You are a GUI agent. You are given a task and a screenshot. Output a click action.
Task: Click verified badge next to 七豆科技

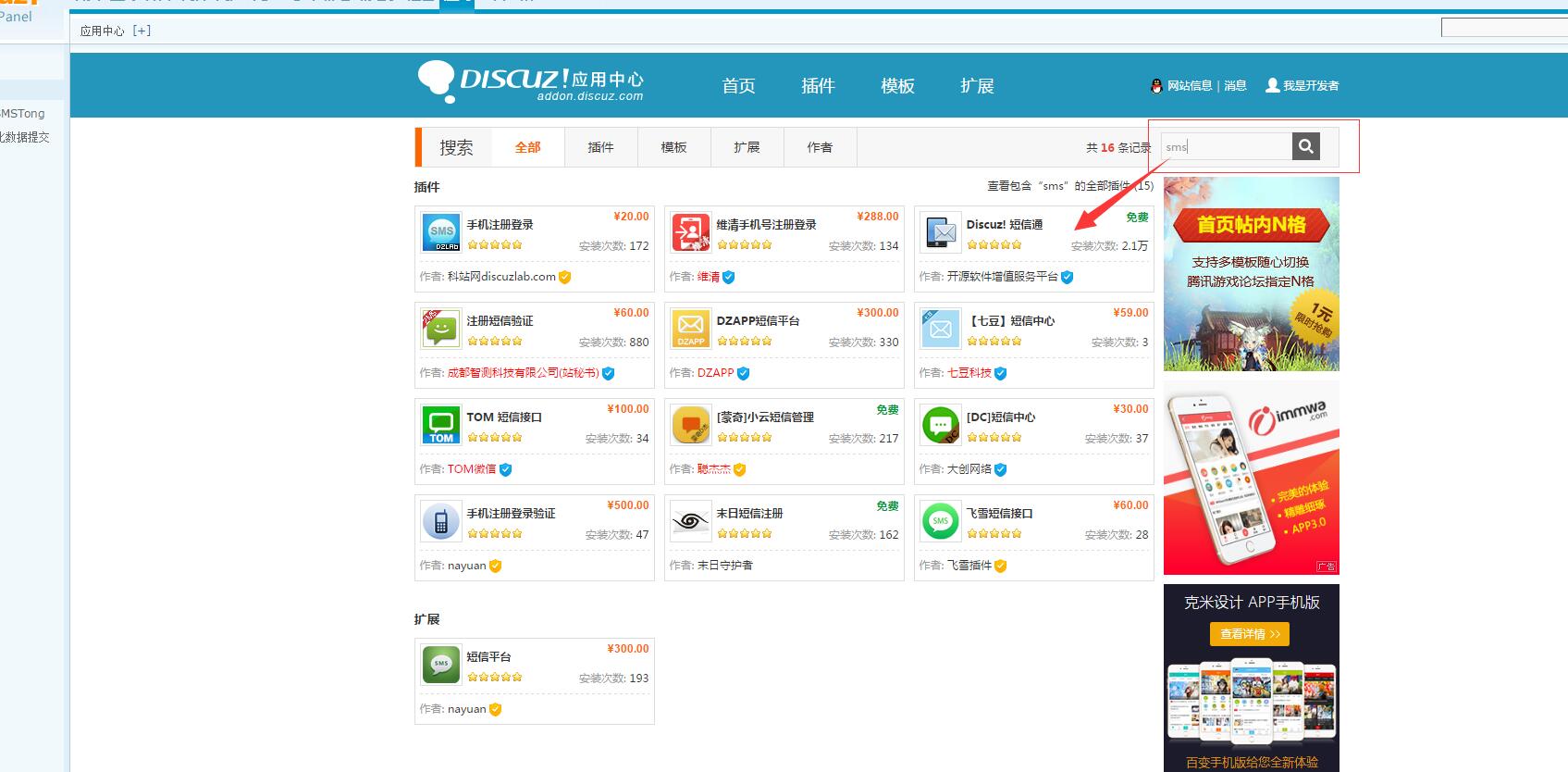pos(1001,373)
